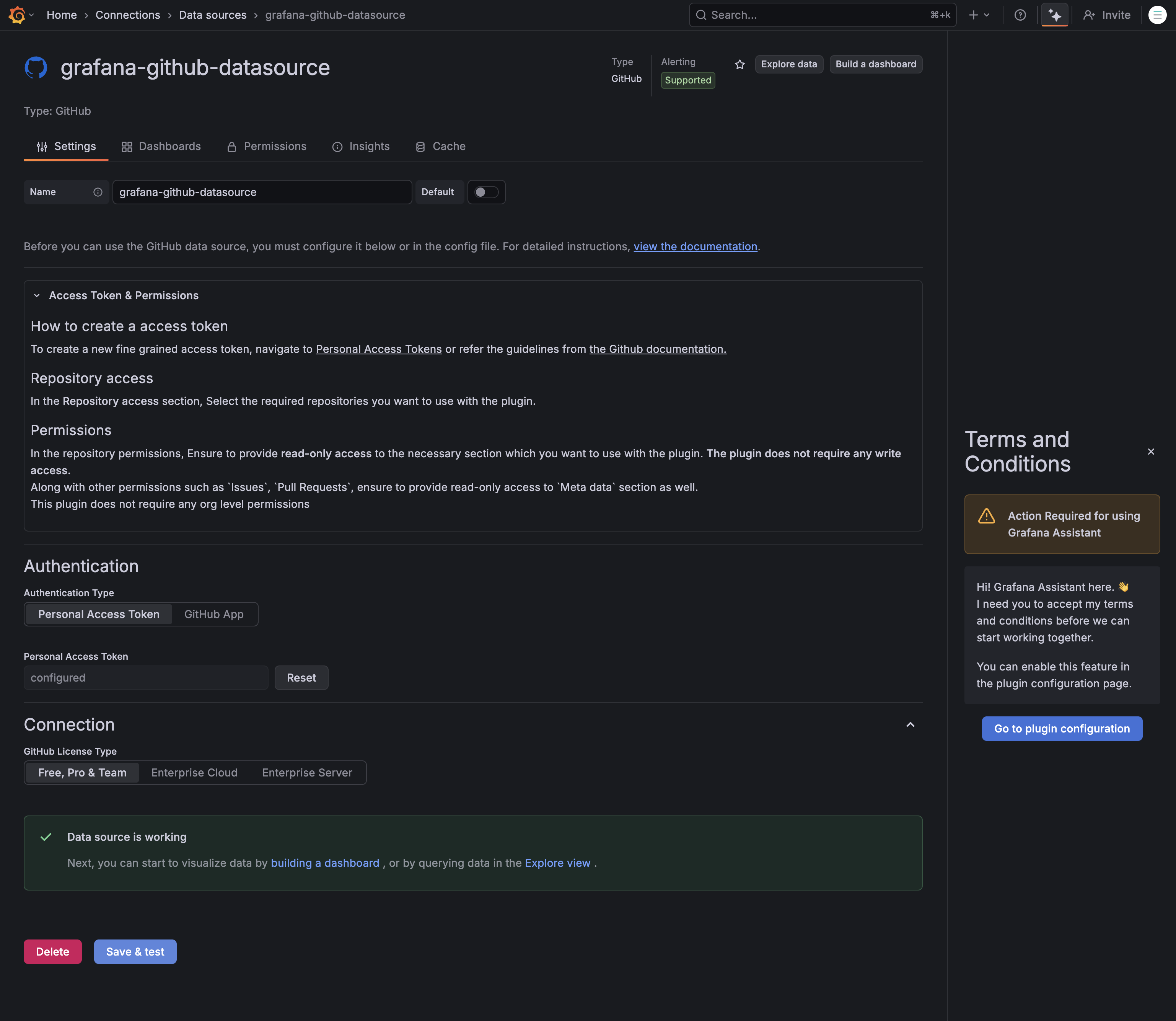1176x1021 pixels.
Task: Close the Terms and Conditions panel
Action: coord(1151,452)
